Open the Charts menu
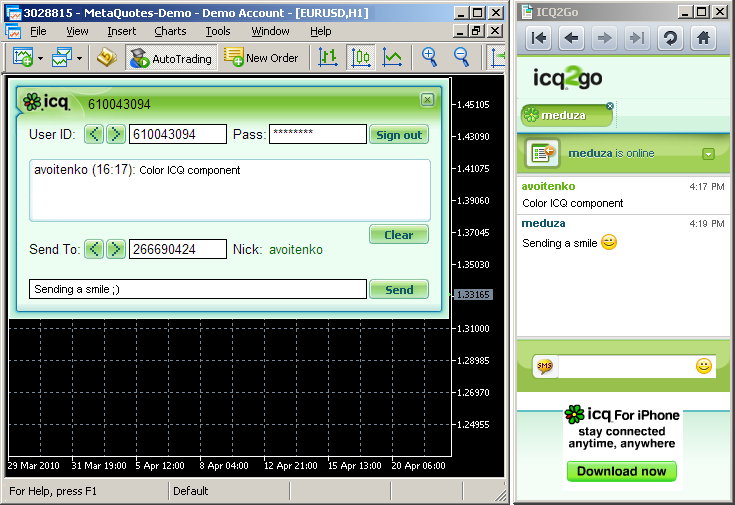 (x=170, y=31)
